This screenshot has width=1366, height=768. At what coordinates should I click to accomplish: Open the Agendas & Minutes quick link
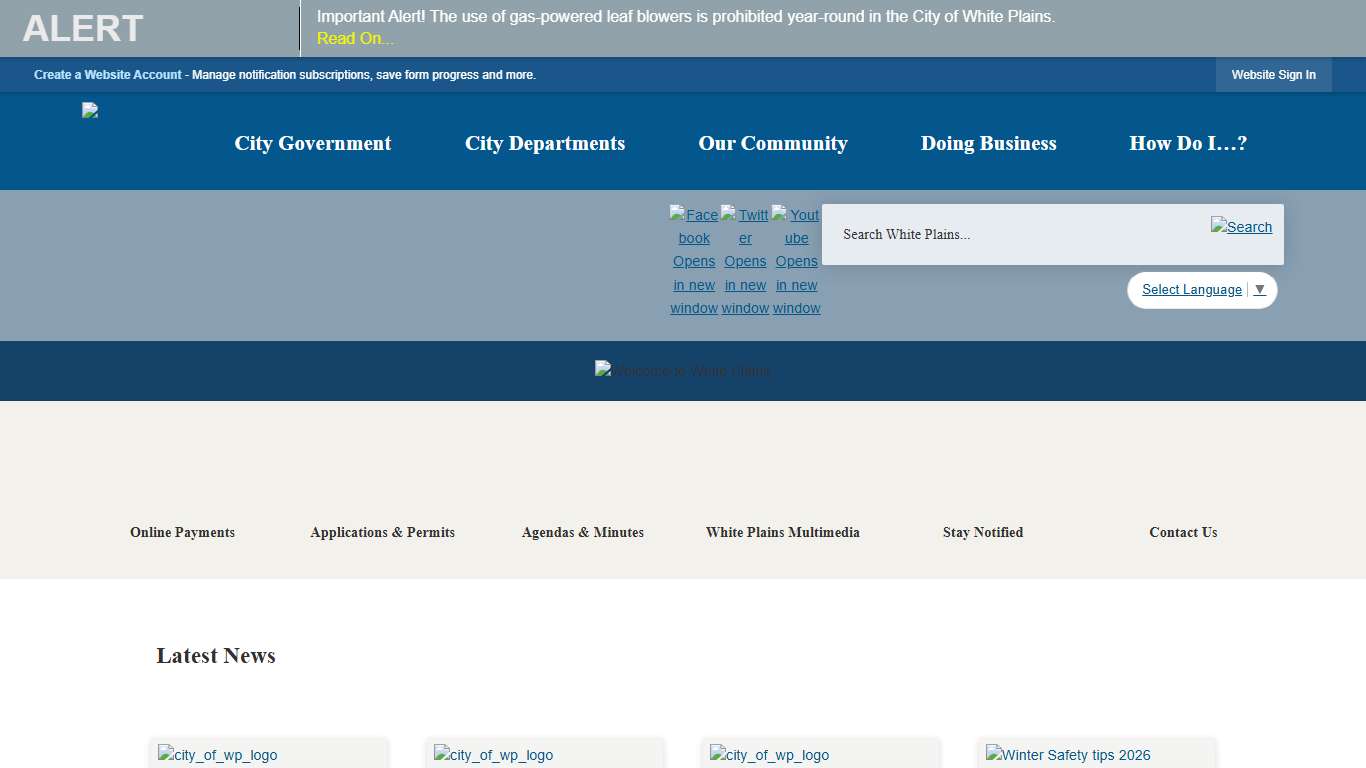coord(583,532)
